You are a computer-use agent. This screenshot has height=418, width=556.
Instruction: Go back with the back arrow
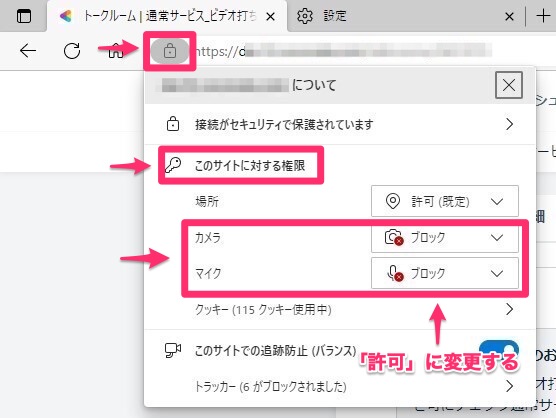28,51
